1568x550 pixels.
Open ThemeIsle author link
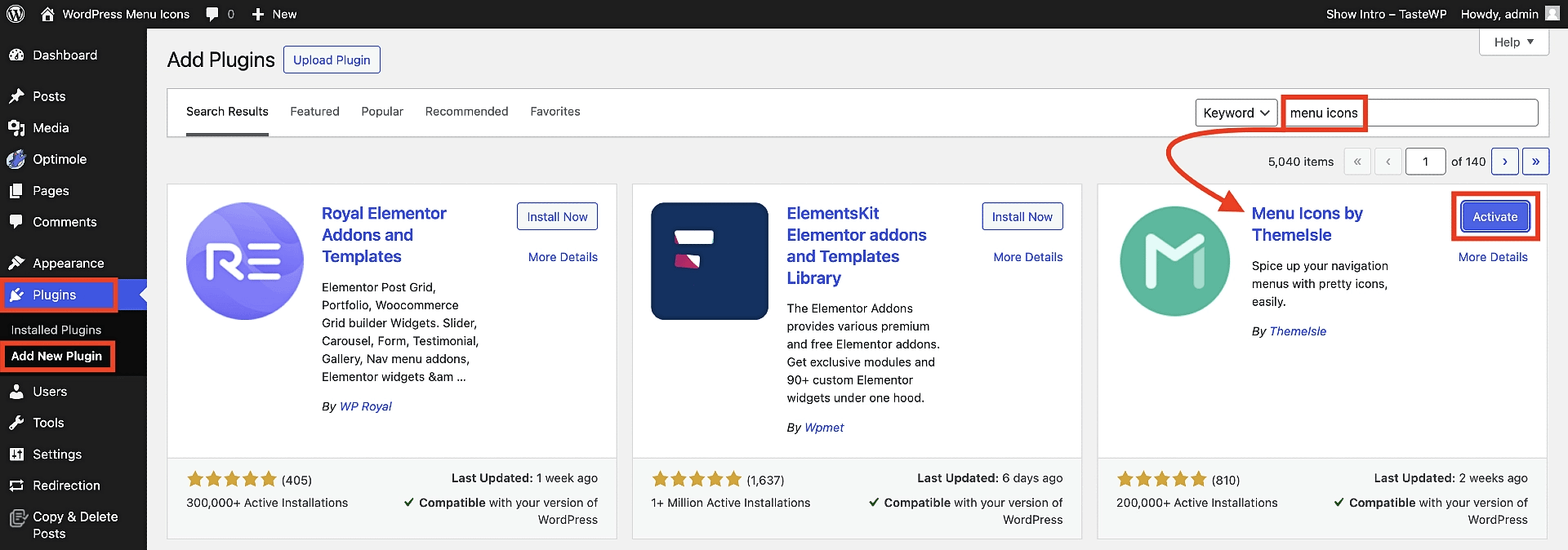[x=1298, y=331]
